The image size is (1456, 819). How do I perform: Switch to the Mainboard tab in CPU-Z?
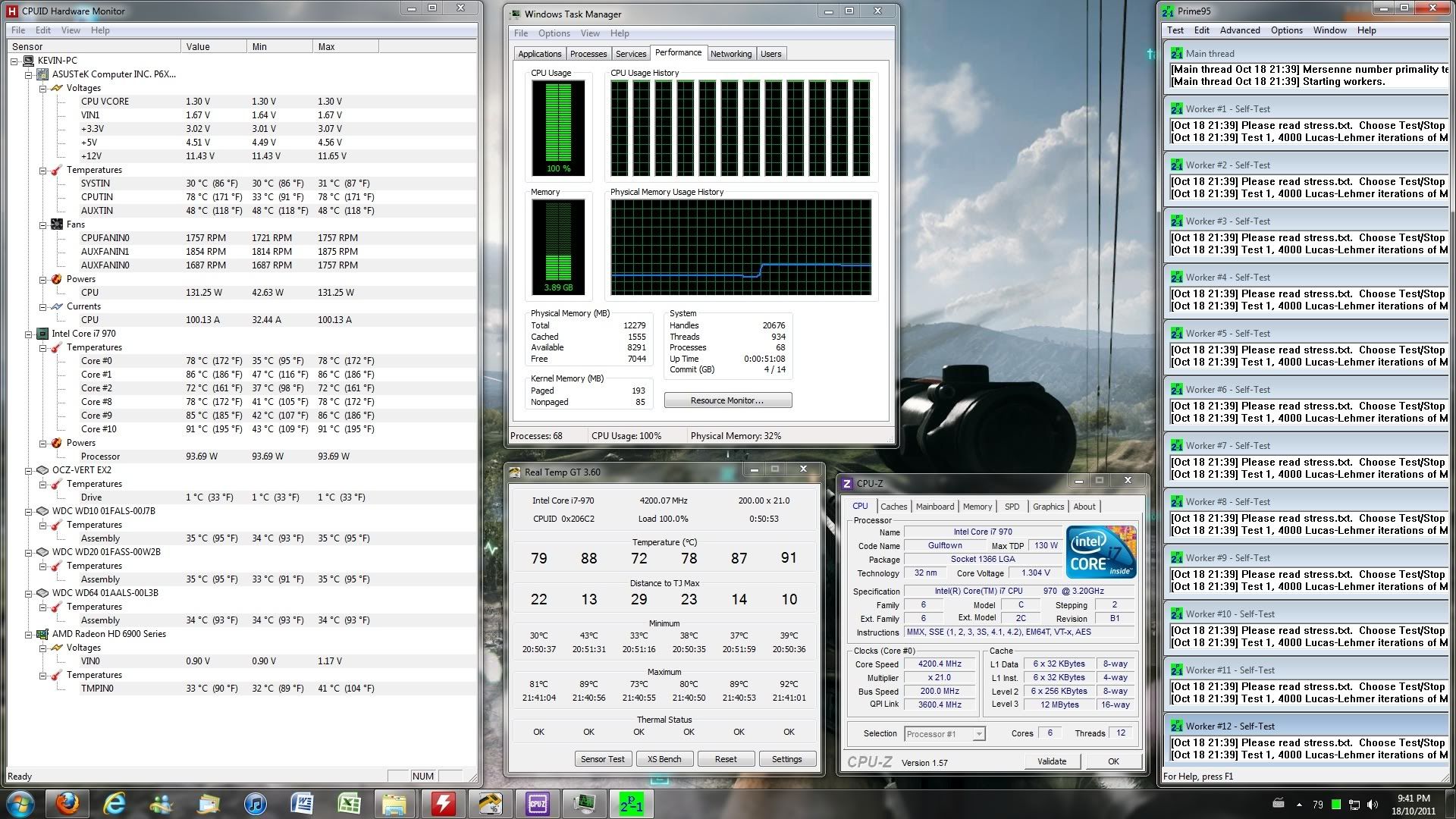coord(935,507)
